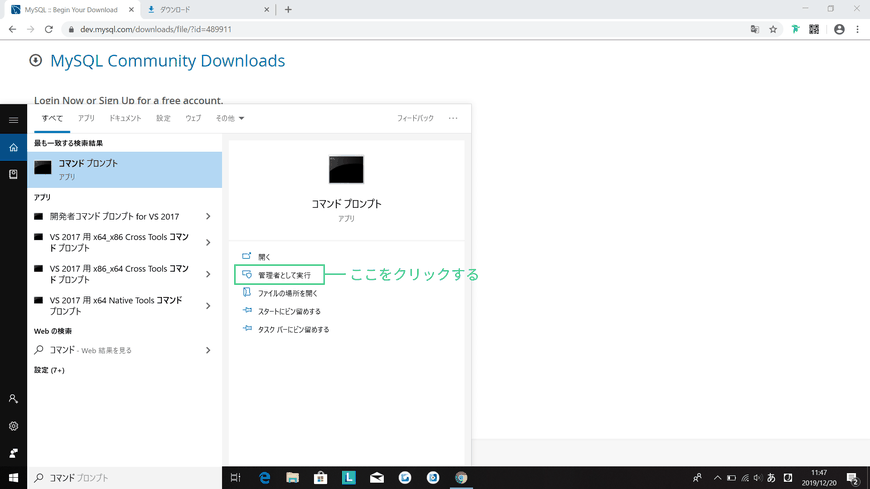
Task: Switch to the 設定 search tab
Action: [x=163, y=118]
